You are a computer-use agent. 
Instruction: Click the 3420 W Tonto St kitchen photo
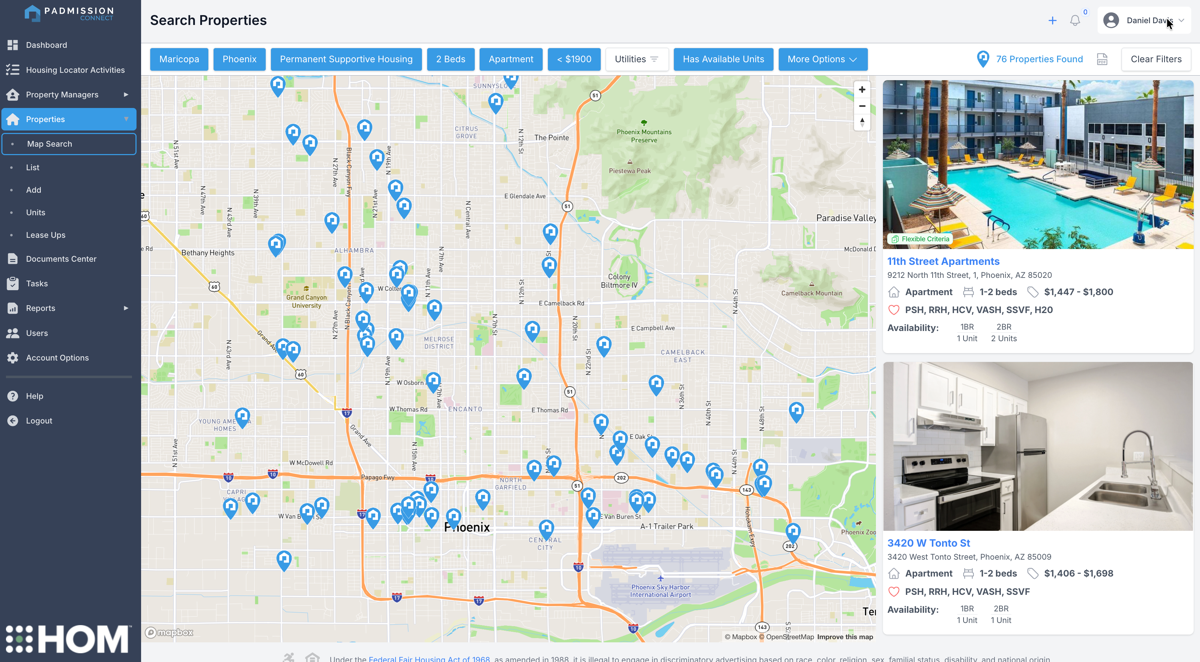pyautogui.click(x=1037, y=446)
